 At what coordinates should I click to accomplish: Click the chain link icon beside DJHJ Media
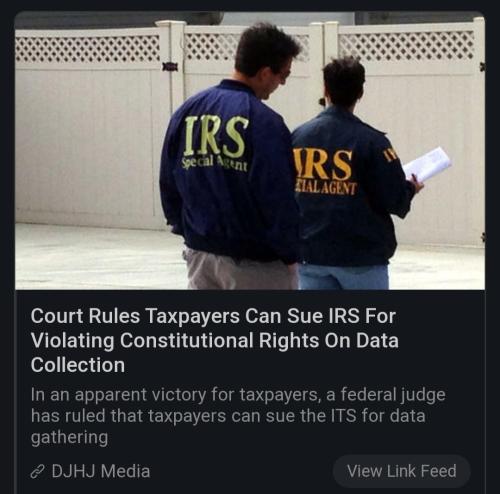point(37,472)
